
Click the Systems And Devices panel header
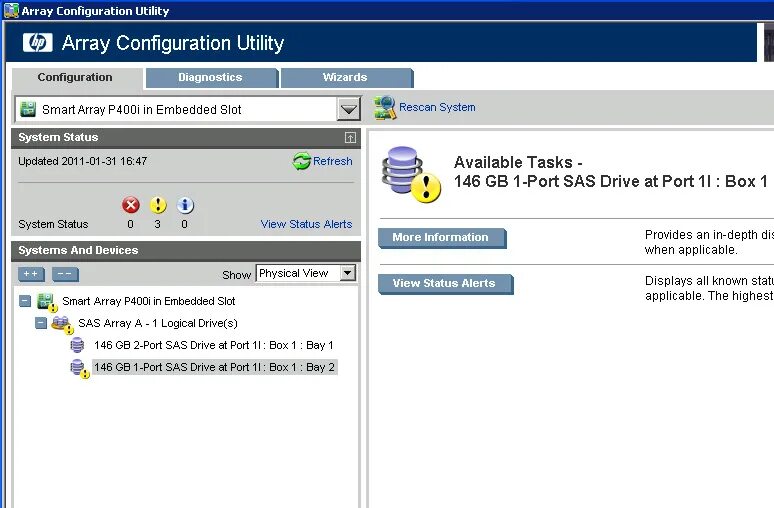click(x=186, y=251)
